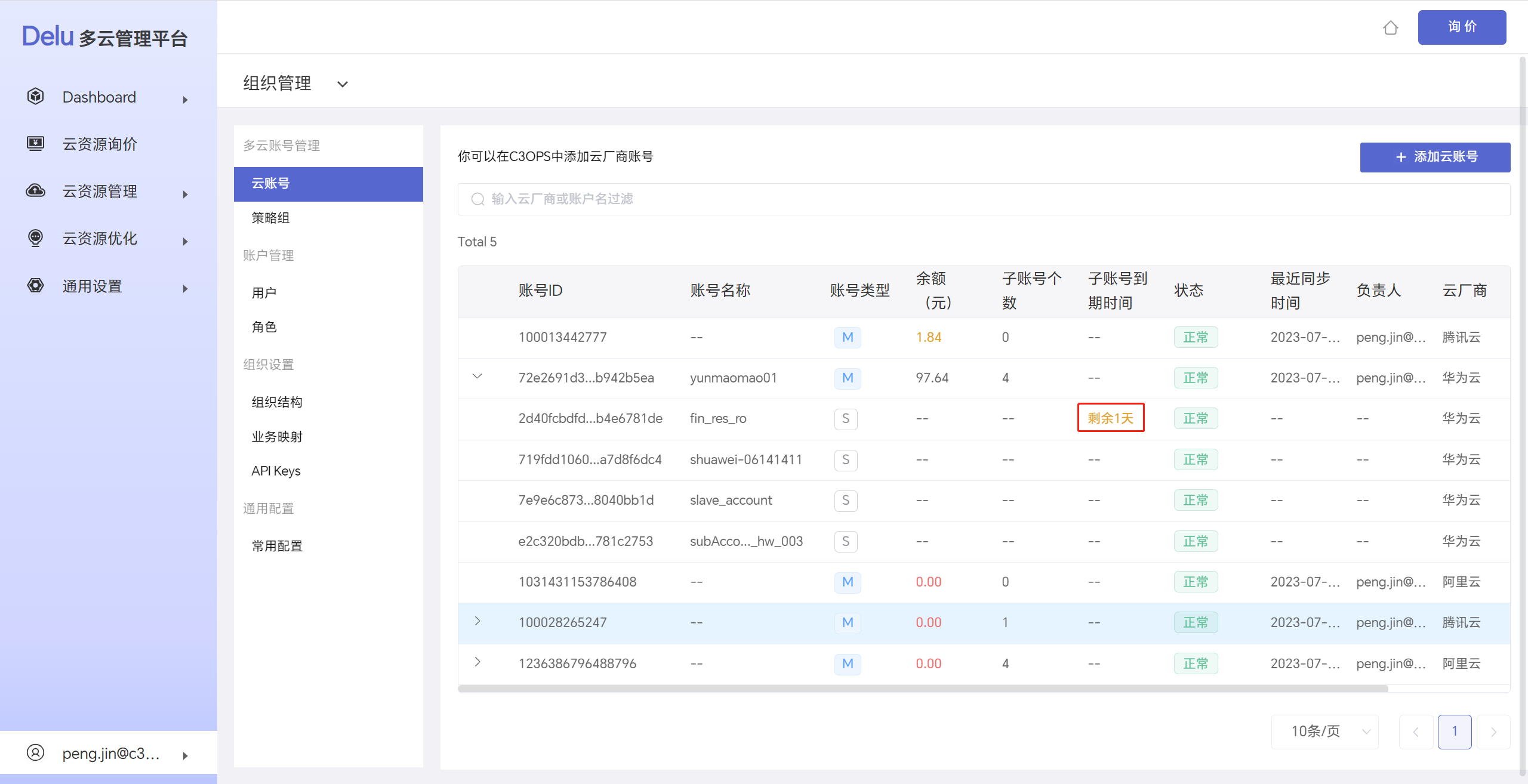Click the 询价 button
This screenshot has width=1528, height=784.
click(x=1462, y=27)
